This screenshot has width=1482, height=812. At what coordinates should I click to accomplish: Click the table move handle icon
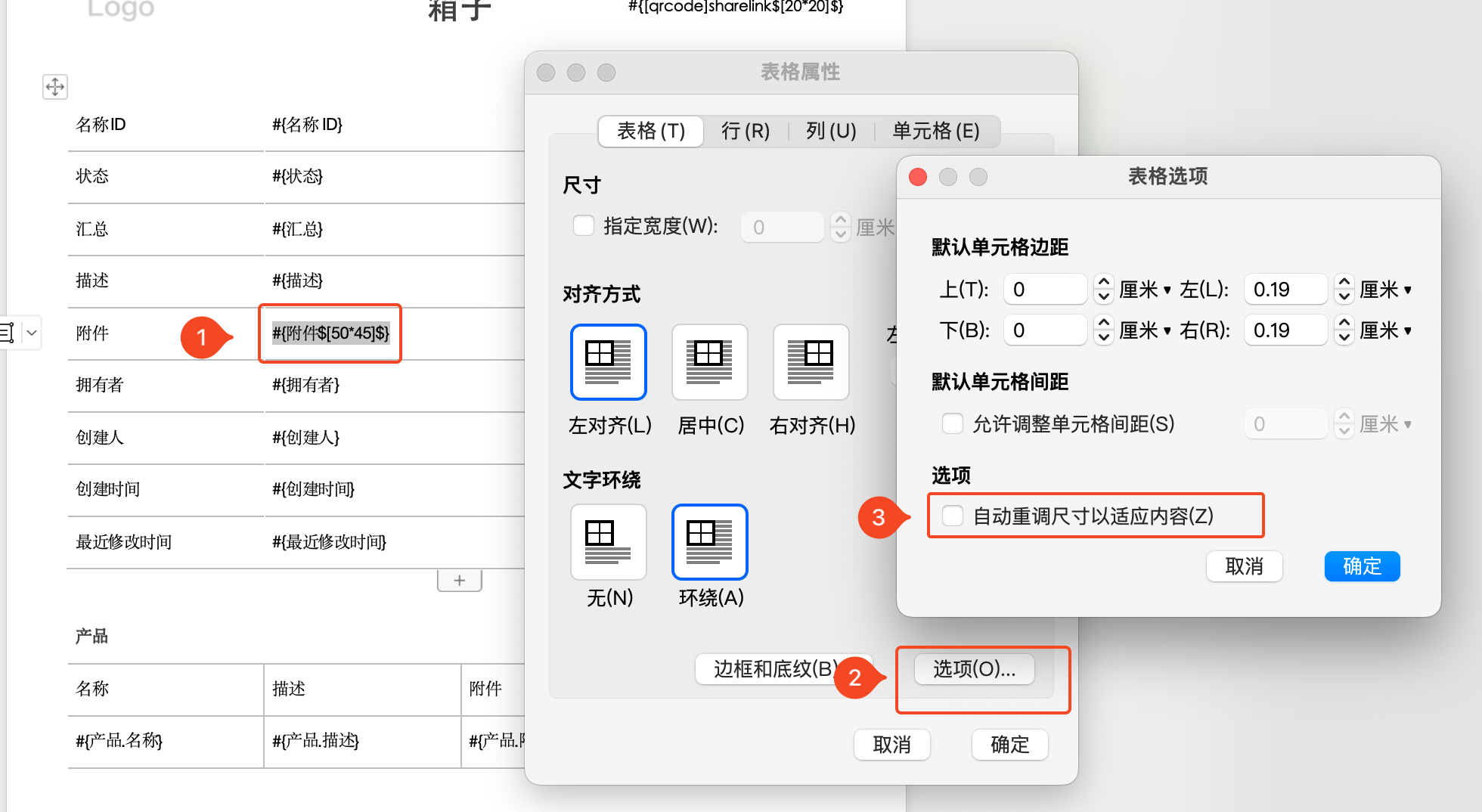pyautogui.click(x=55, y=87)
